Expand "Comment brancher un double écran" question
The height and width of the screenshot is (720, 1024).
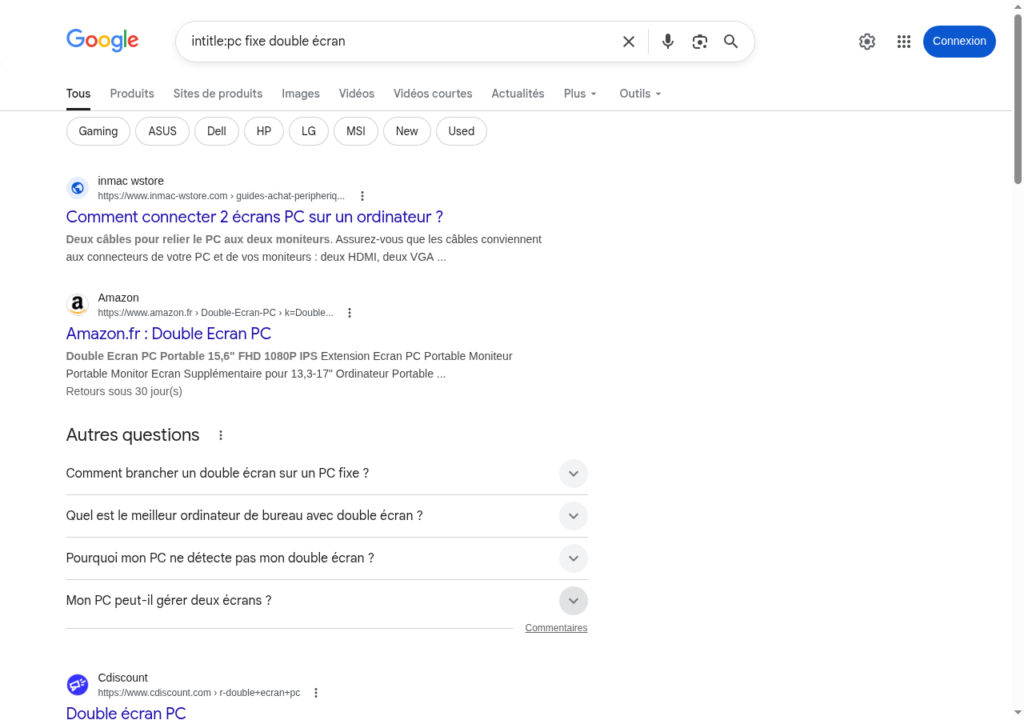click(x=573, y=473)
